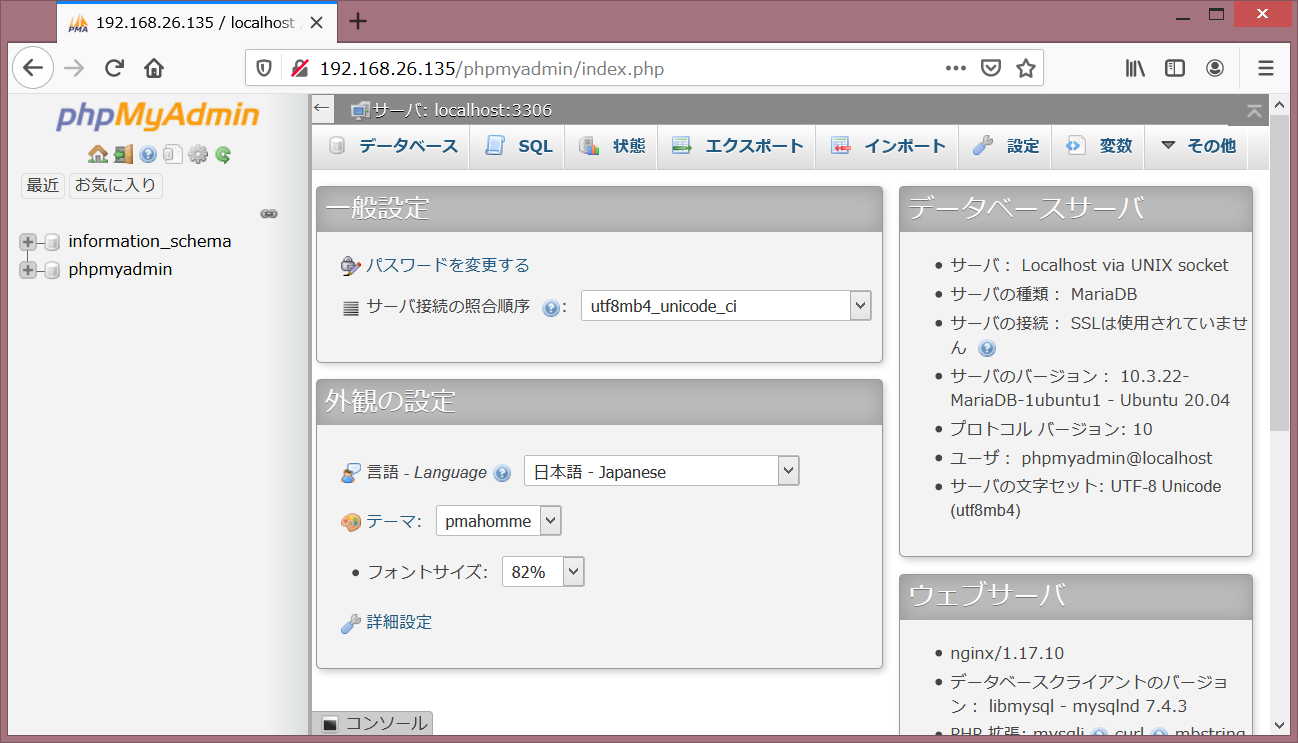The image size is (1298, 743).
Task: Log out using the door icon
Action: 123,154
